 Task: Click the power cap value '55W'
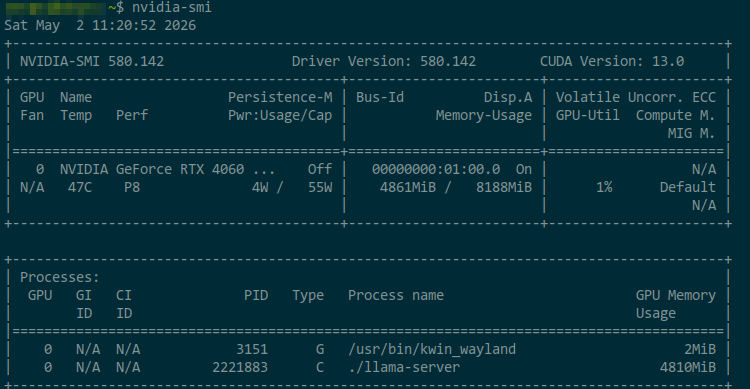click(x=320, y=187)
